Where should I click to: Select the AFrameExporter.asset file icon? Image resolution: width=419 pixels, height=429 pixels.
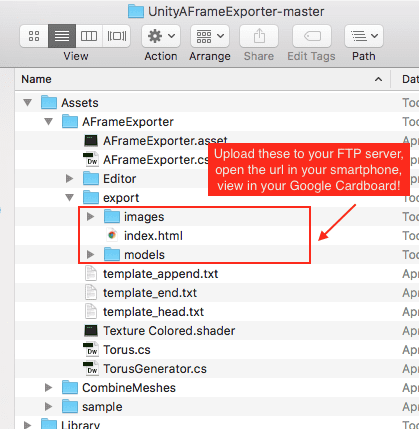click(x=91, y=141)
